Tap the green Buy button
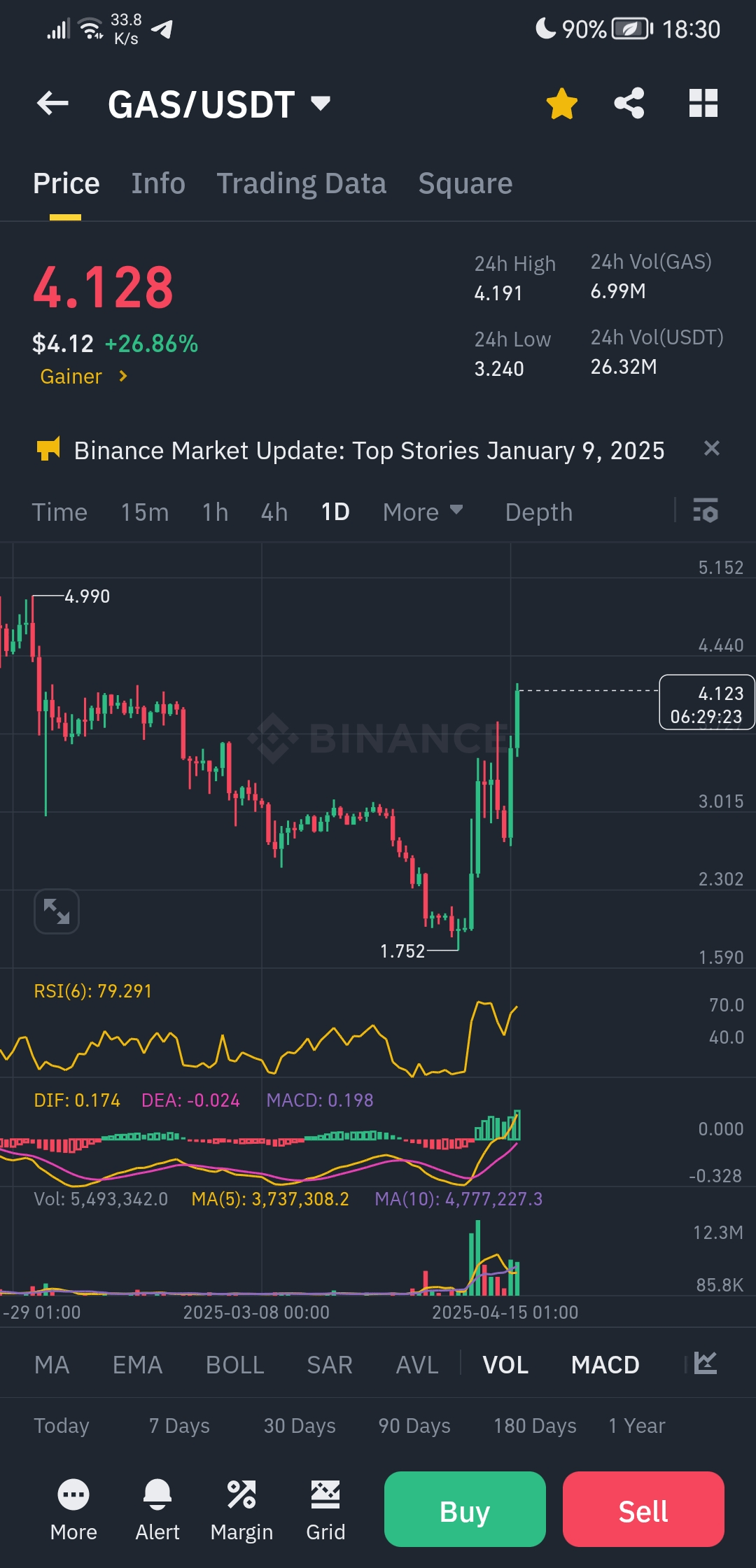 (465, 1509)
